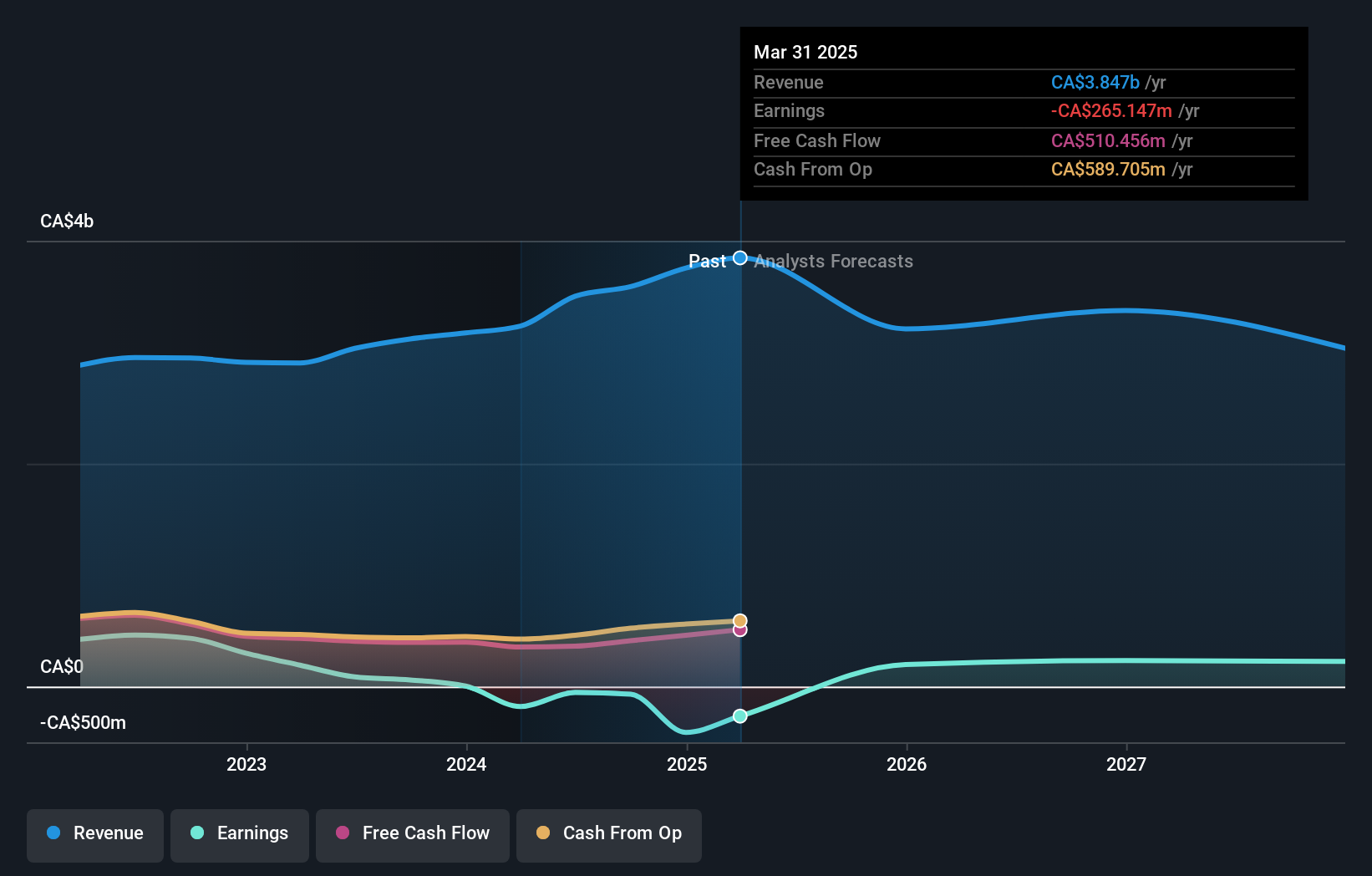1372x876 pixels.
Task: Click the Earnings row label in tooltip
Action: (x=789, y=110)
